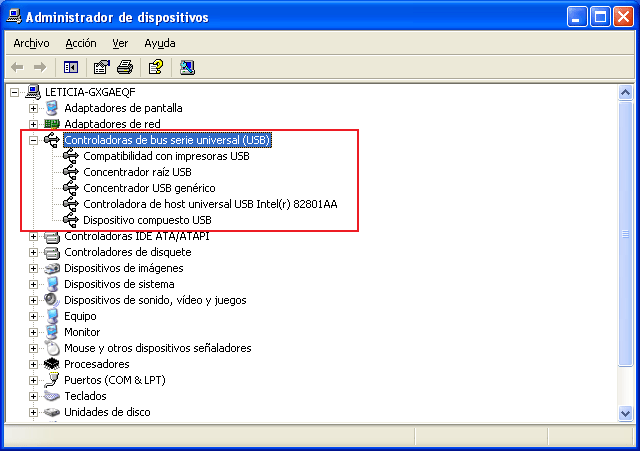
Task: Click the speaker icon for Dispositivos de sonido
Action: 52,300
